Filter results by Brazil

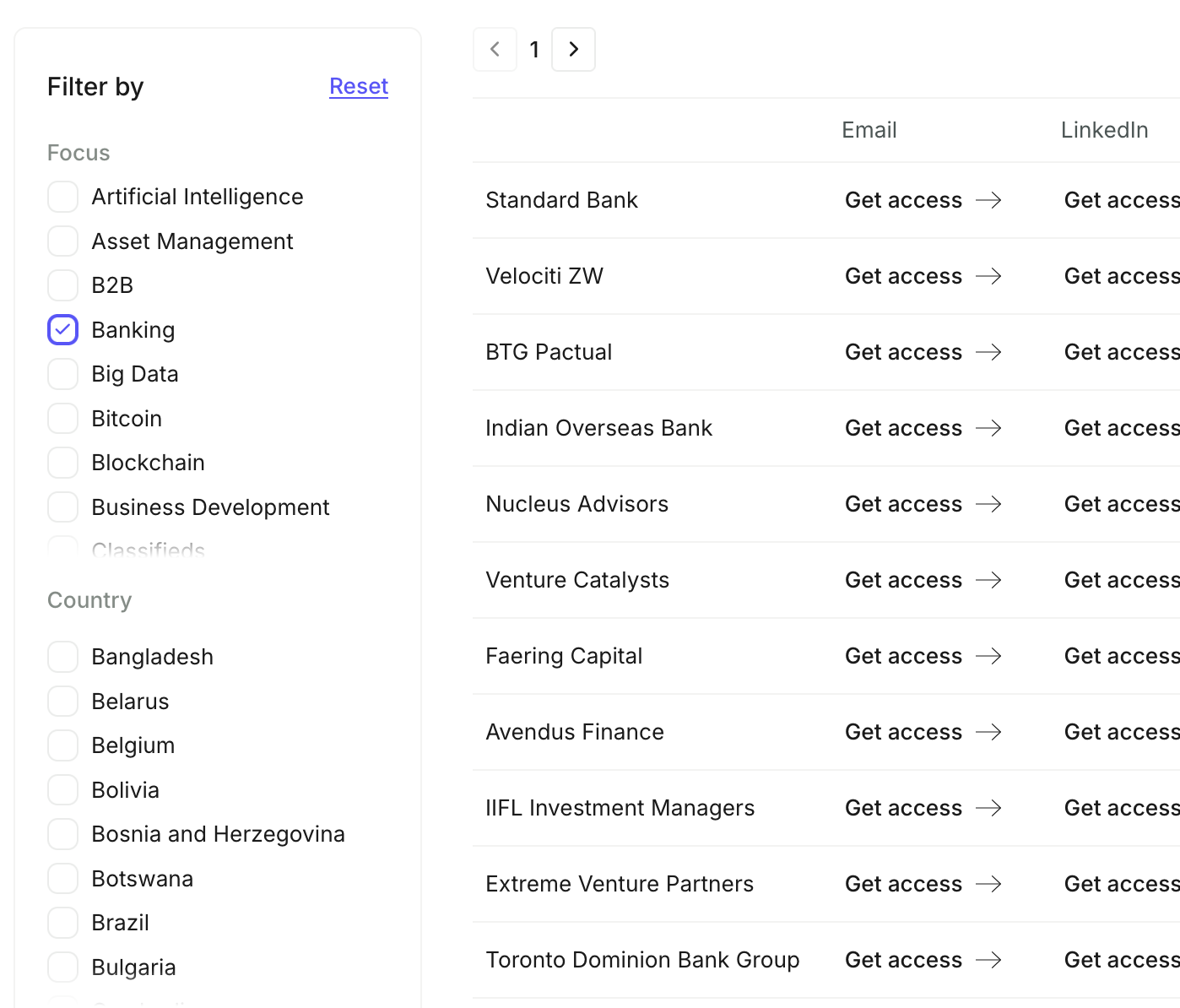tap(62, 923)
